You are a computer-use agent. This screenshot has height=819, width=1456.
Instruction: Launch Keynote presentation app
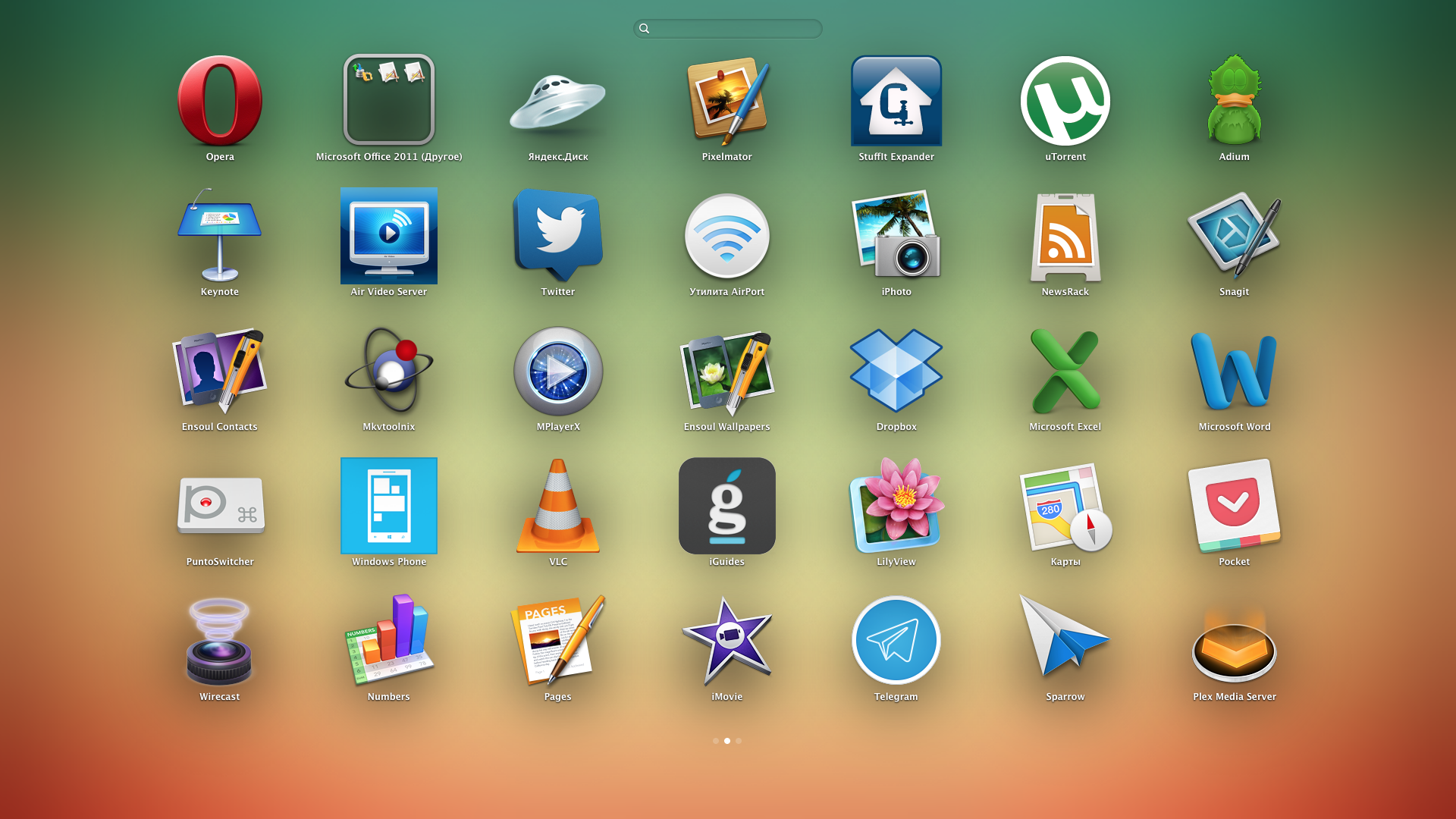tap(220, 244)
